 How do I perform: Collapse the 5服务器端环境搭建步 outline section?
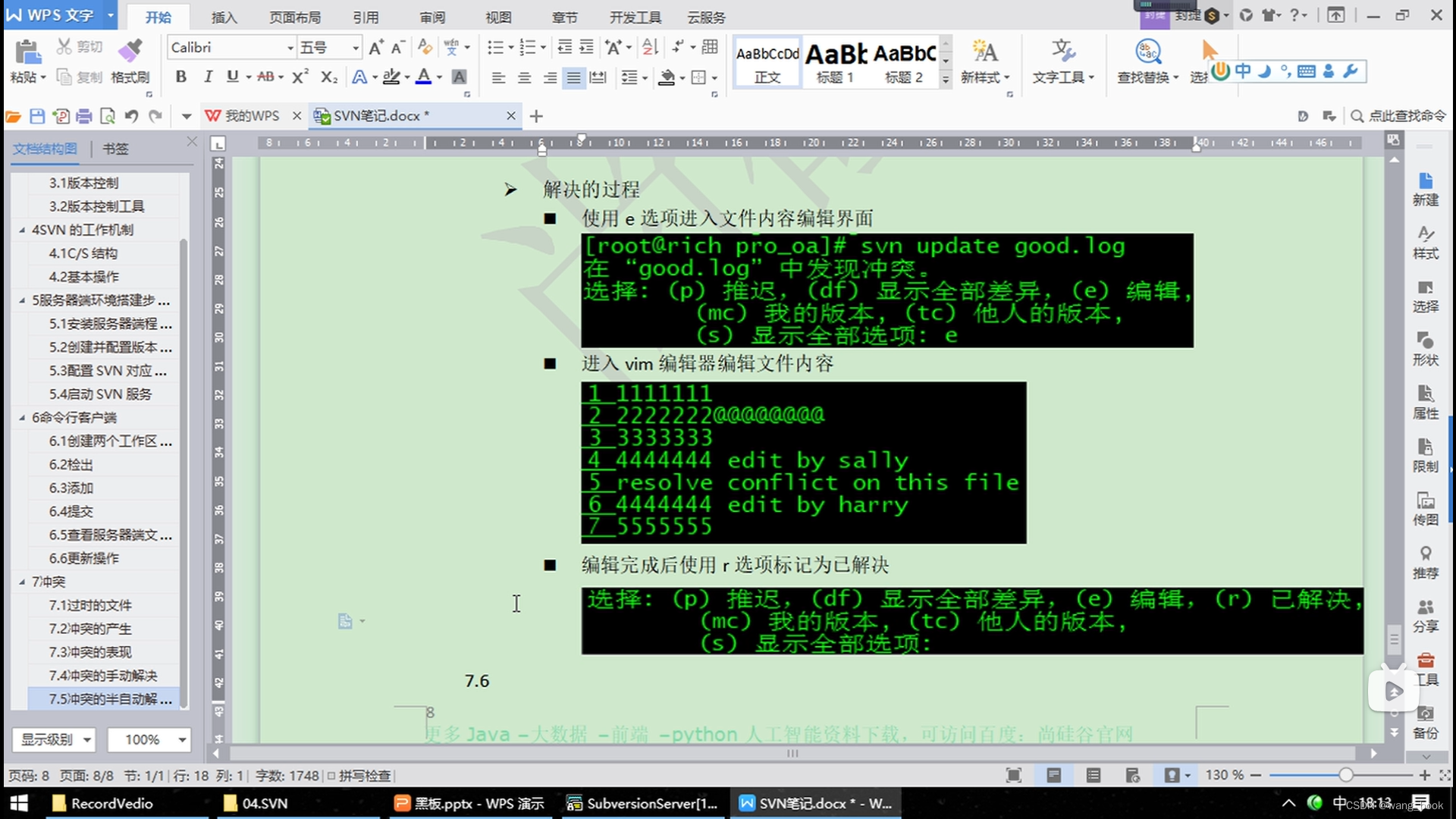tap(22, 300)
